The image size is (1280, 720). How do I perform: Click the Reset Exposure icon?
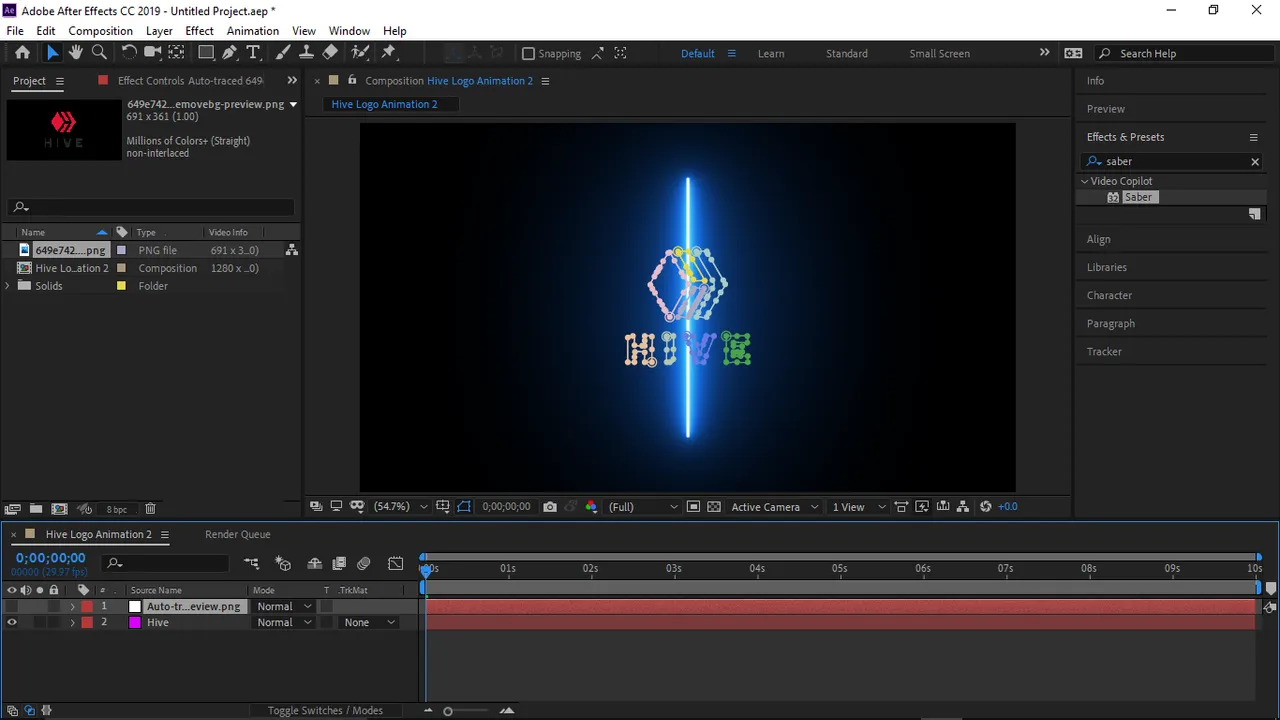pyautogui.click(x=986, y=507)
